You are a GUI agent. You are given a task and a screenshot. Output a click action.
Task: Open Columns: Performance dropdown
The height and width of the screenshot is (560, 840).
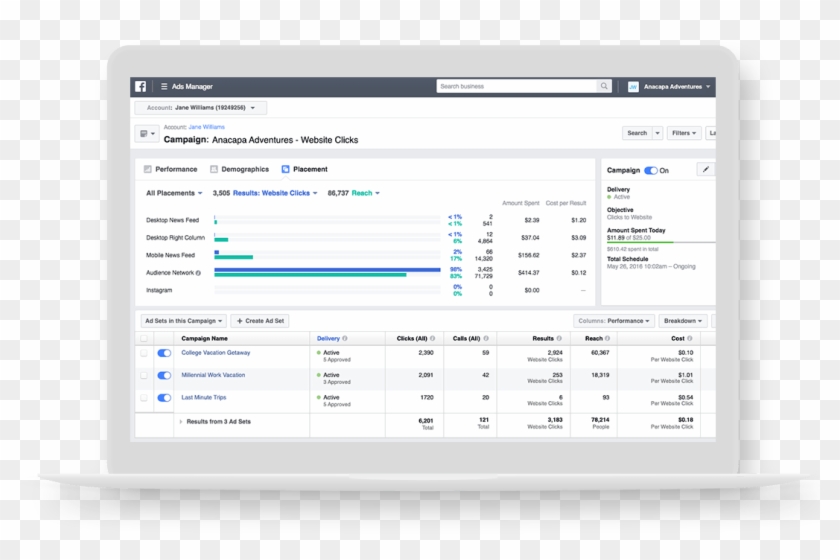614,321
